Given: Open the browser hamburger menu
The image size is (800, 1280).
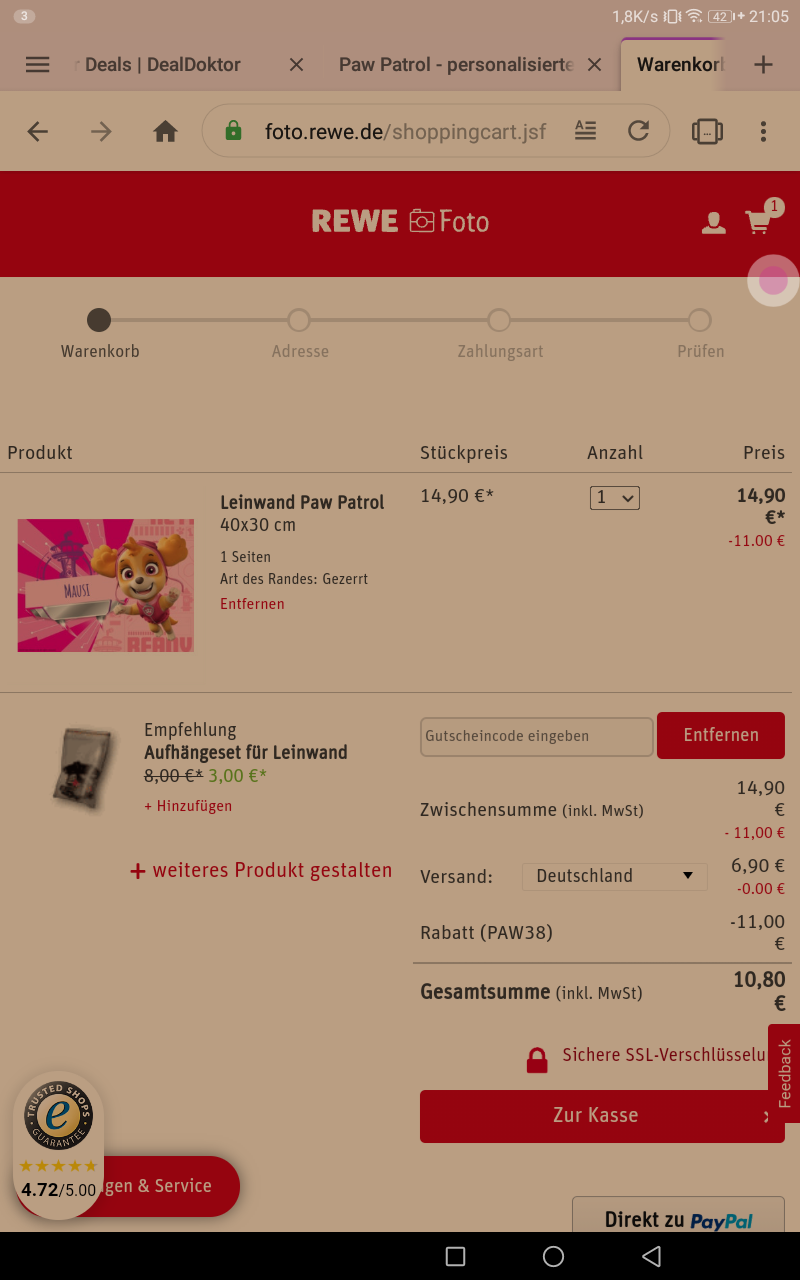Looking at the screenshot, I should click(x=37, y=64).
